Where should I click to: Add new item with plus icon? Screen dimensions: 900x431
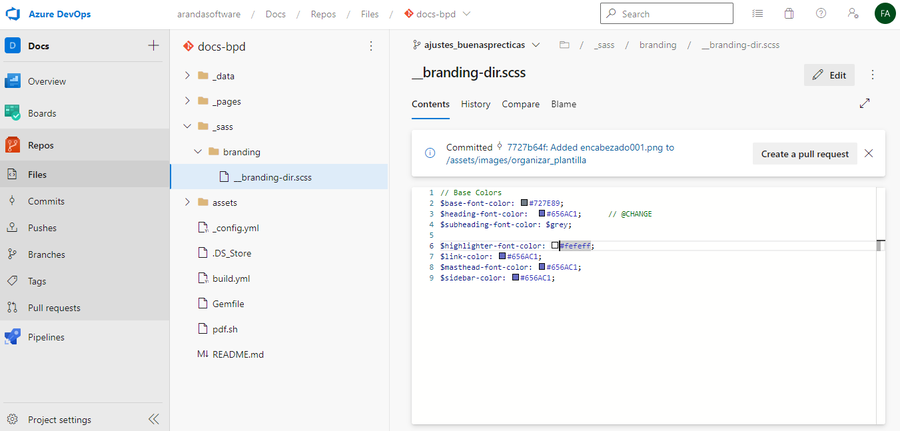153,45
